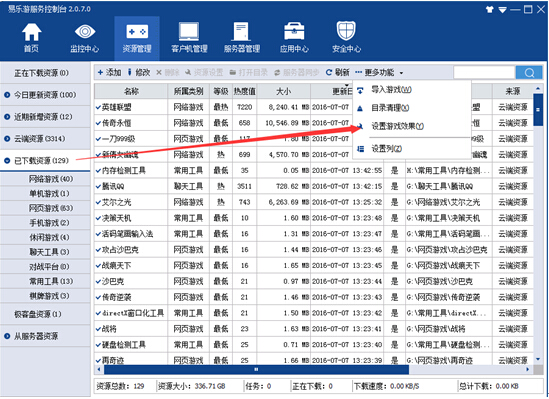Choose 导入游戏 from the menu
This screenshot has width=549, height=399.
coord(412,90)
